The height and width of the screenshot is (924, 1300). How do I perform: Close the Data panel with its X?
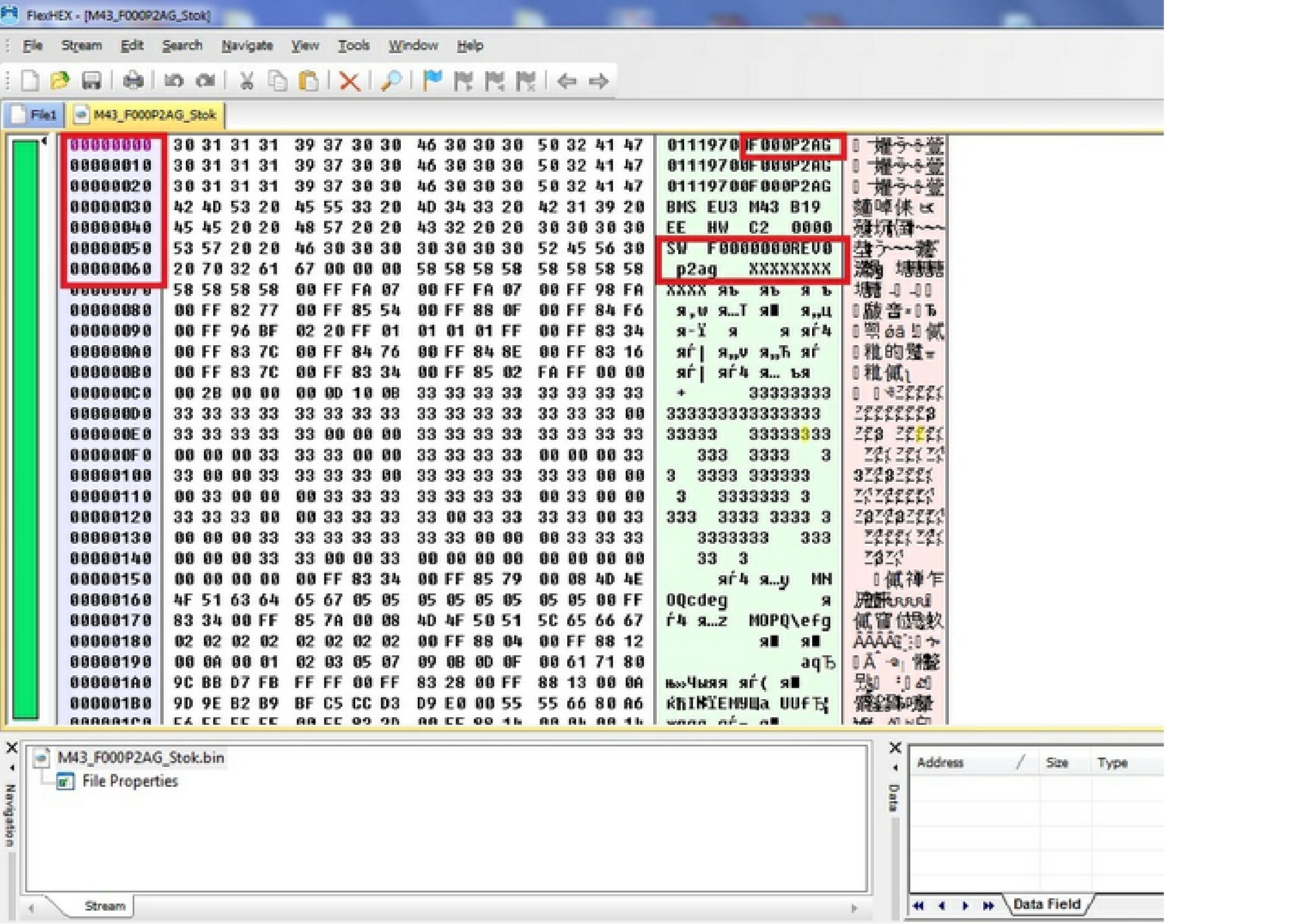895,748
